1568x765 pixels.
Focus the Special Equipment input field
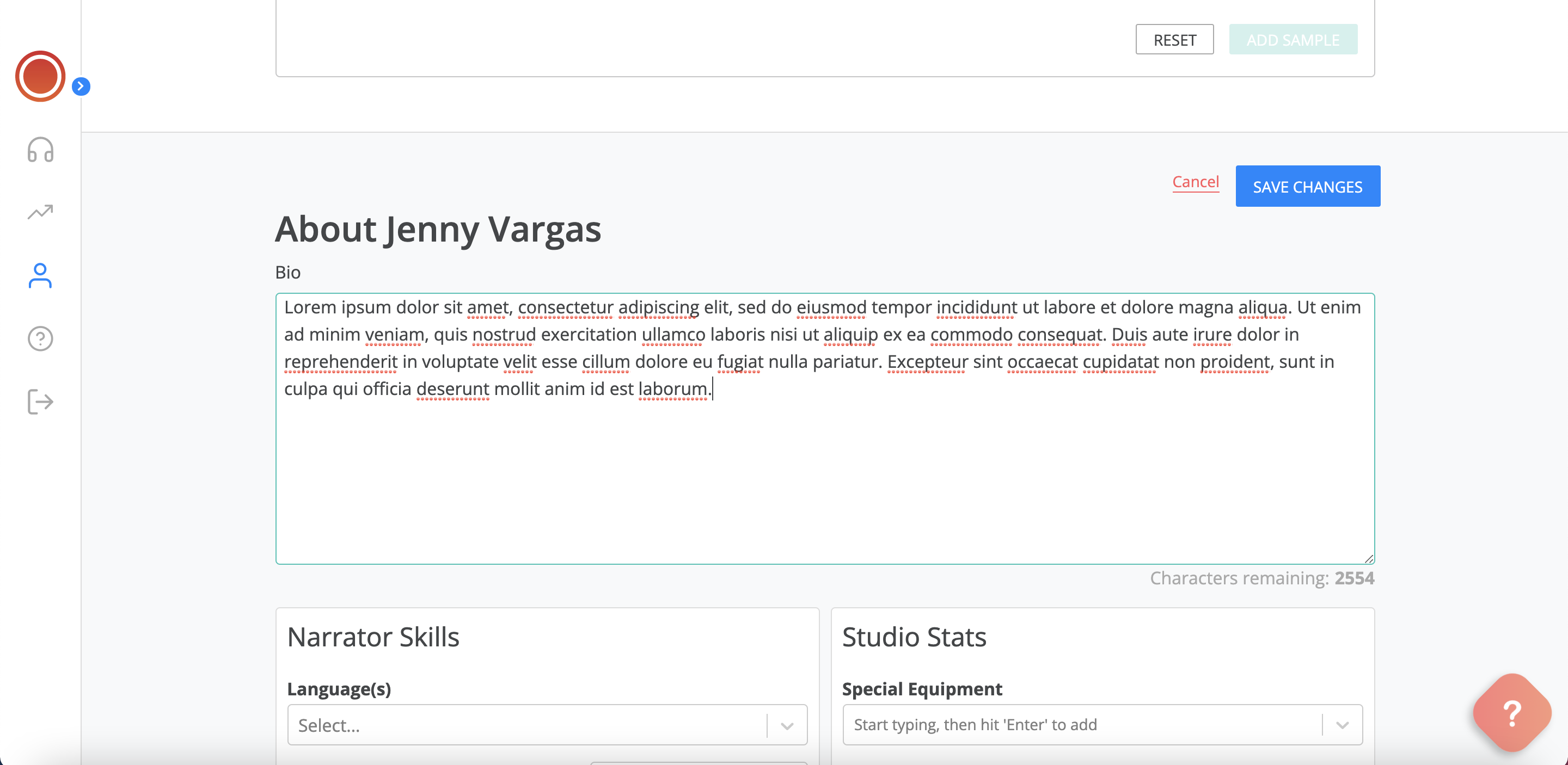(1102, 725)
